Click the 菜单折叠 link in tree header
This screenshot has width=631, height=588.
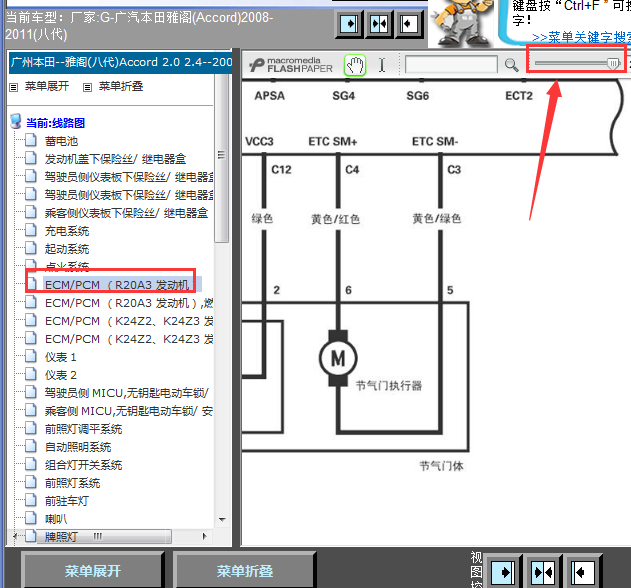click(121, 86)
